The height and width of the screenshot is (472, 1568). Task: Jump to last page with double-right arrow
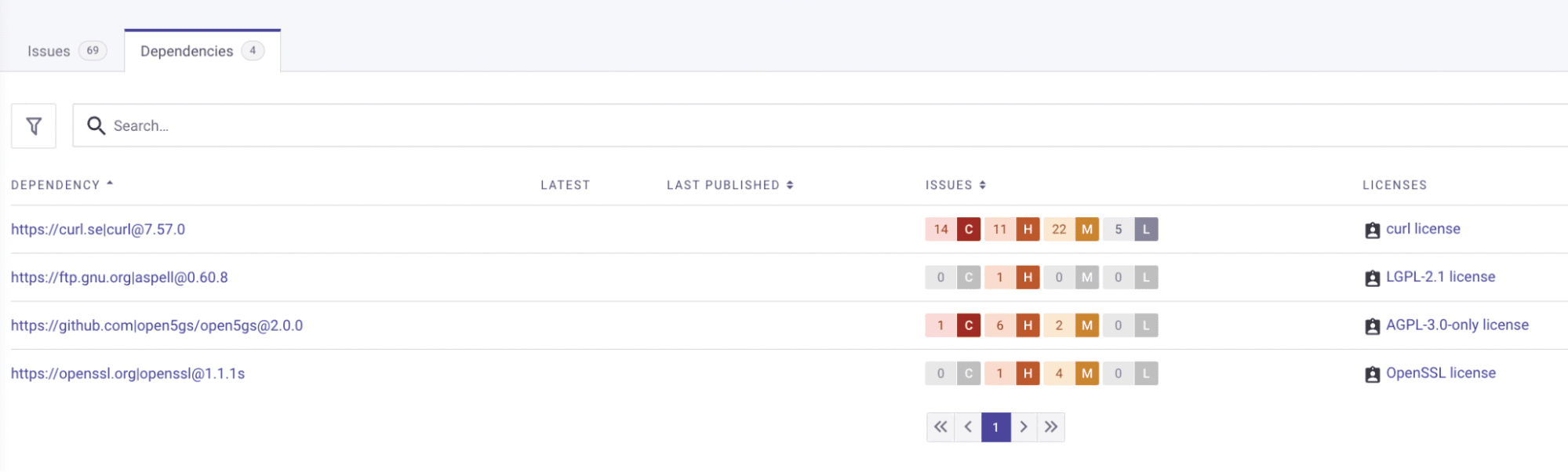pos(1051,427)
